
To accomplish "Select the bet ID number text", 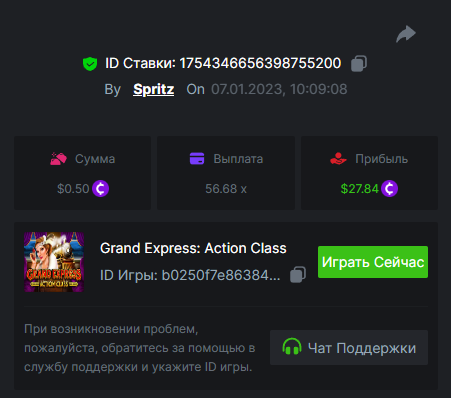I will pyautogui.click(x=260, y=63).
